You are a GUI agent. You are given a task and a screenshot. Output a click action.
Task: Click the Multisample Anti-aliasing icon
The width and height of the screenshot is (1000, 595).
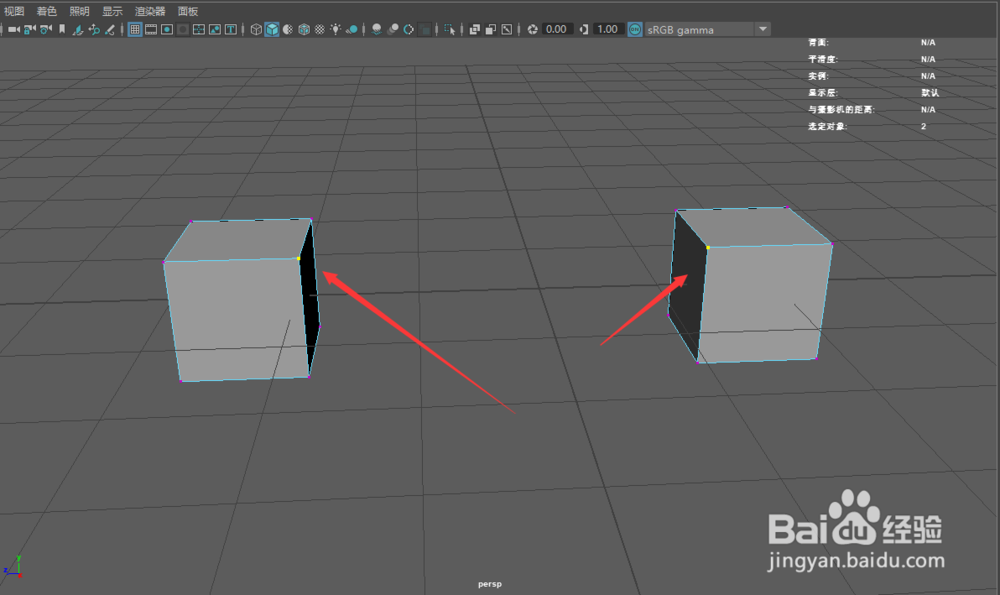(x=409, y=29)
